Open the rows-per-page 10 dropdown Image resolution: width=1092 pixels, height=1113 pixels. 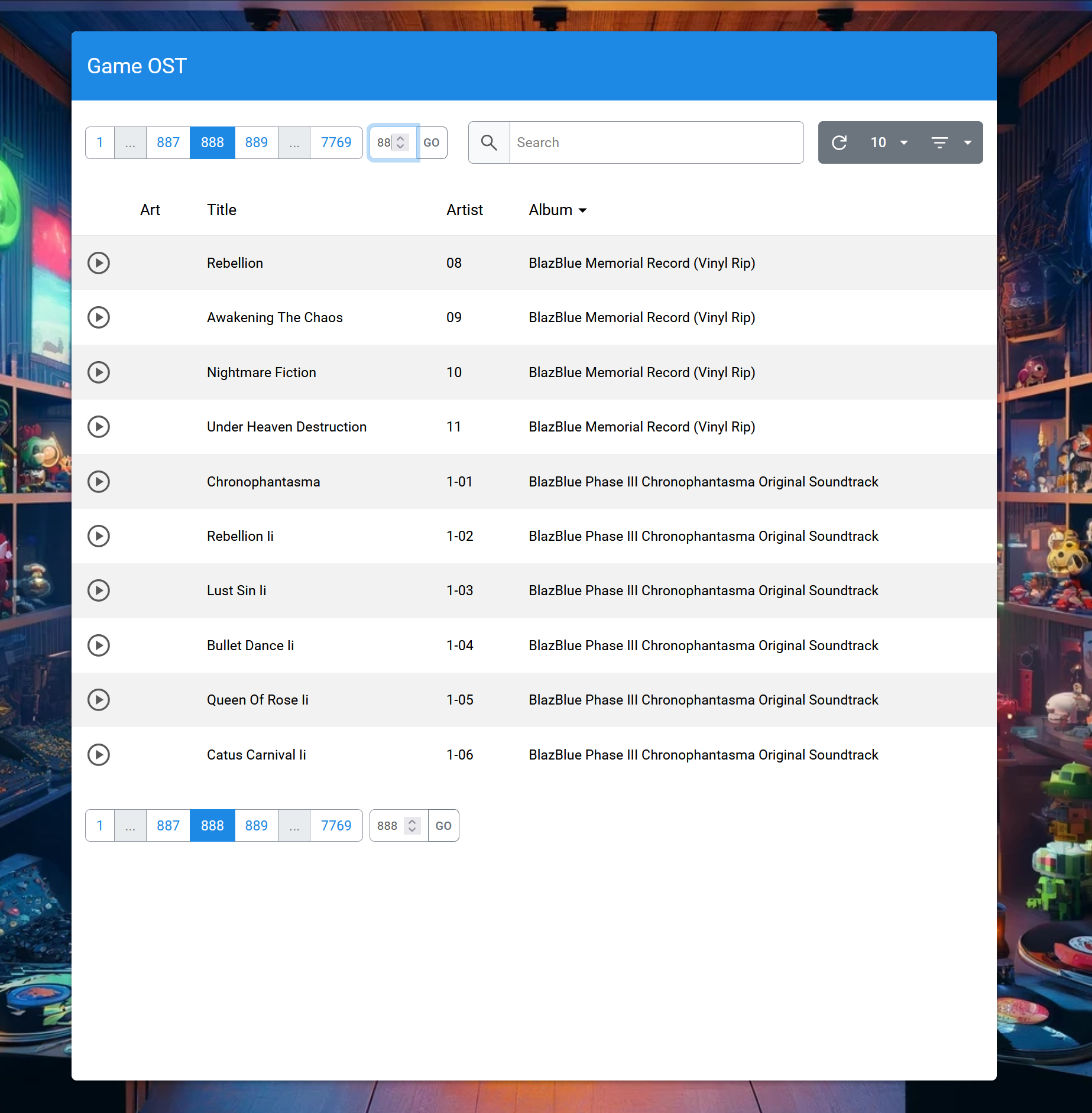[x=889, y=142]
